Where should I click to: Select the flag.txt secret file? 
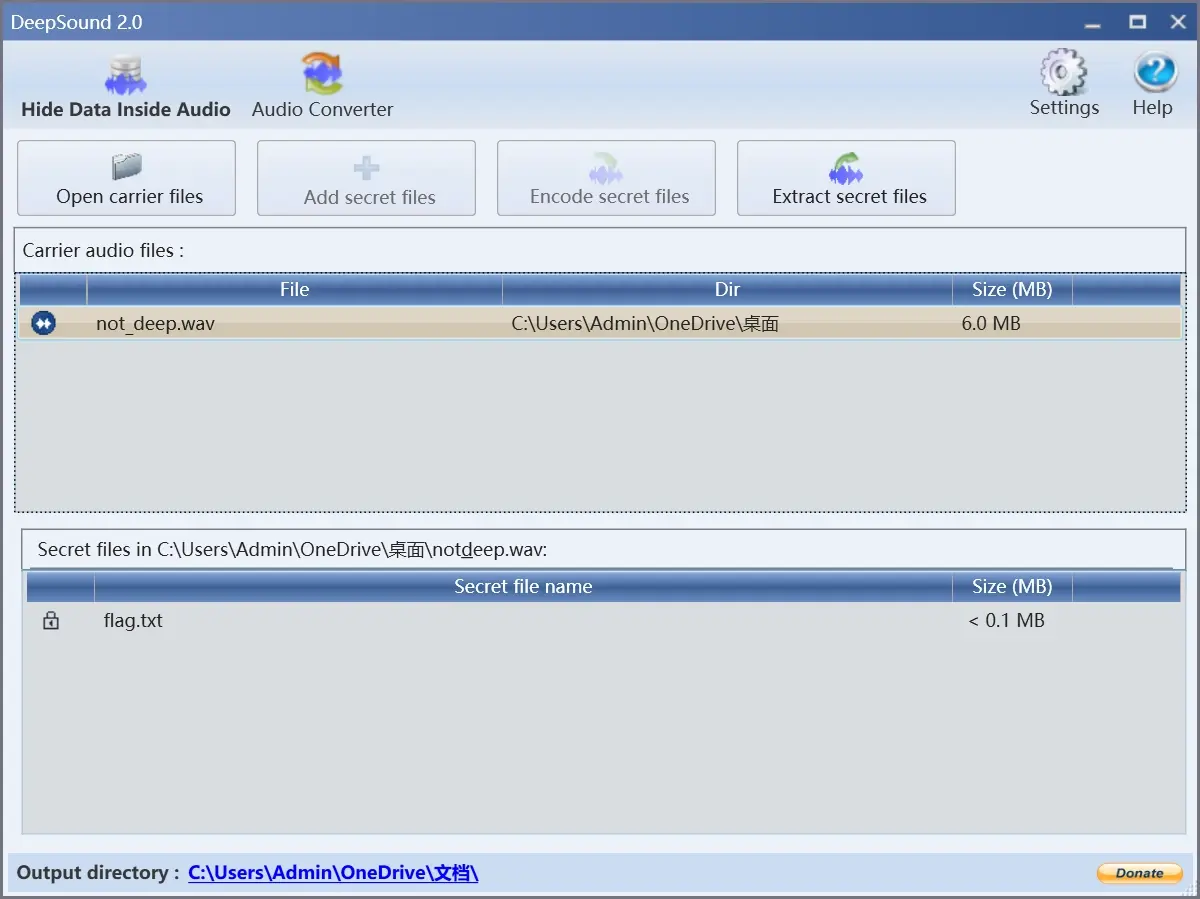tap(133, 621)
